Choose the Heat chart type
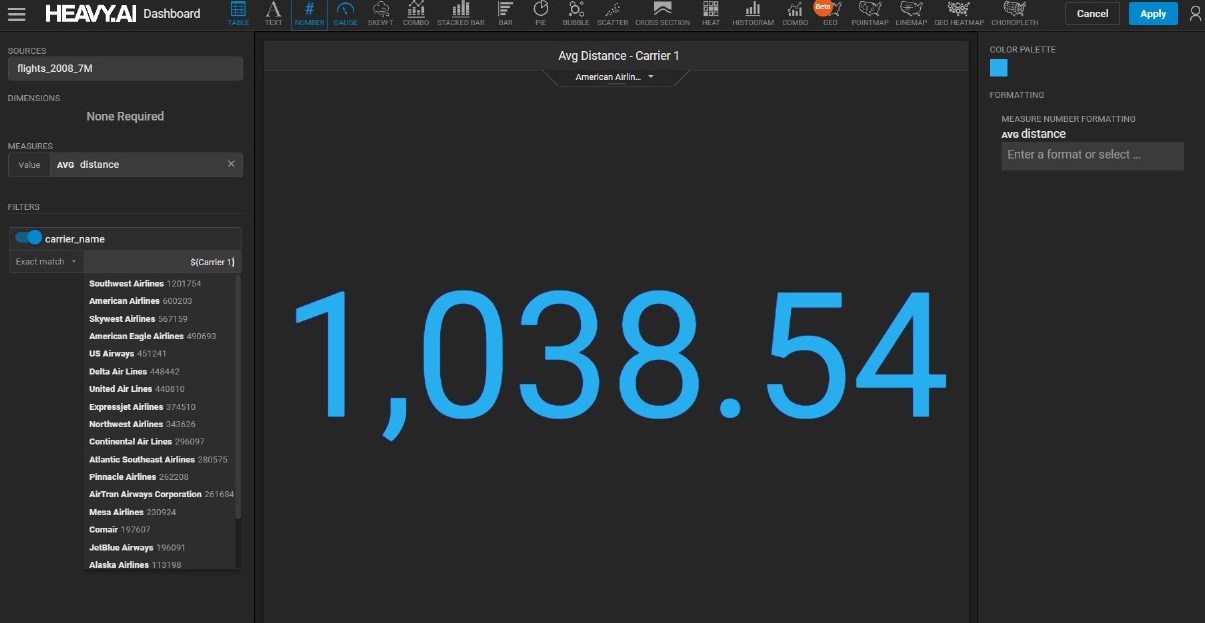Viewport: 1205px width, 623px height. click(x=711, y=13)
